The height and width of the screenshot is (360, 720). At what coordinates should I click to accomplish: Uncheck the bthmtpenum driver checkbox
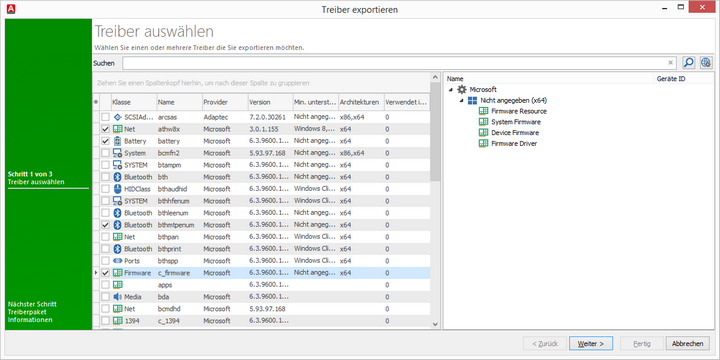point(105,225)
